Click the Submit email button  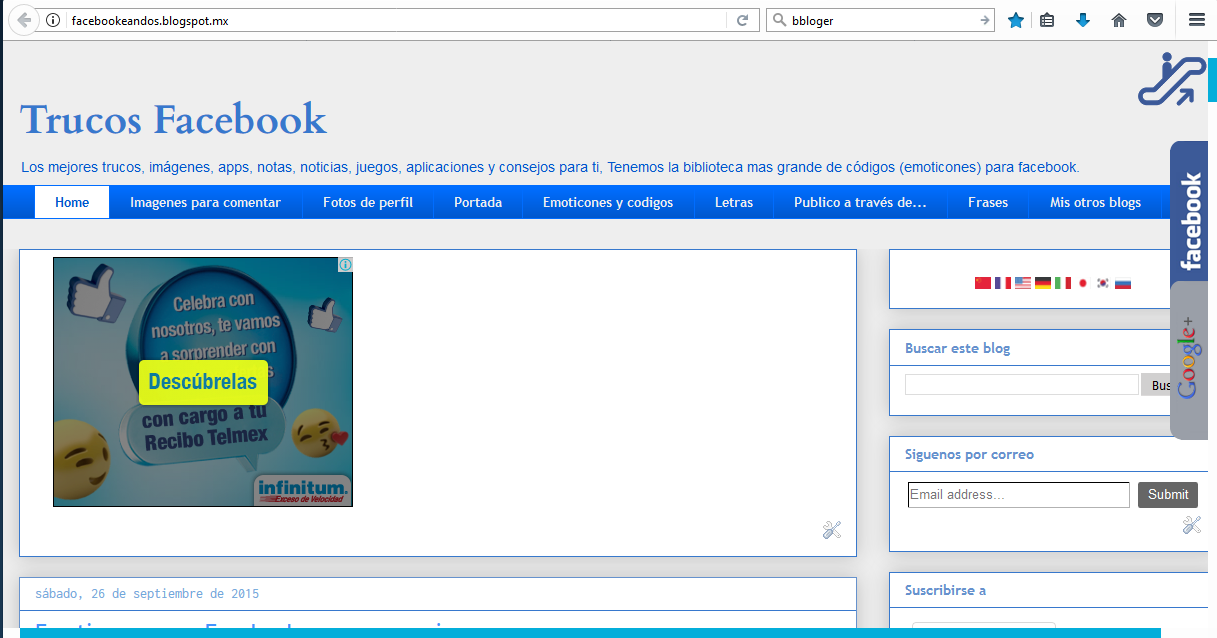(1168, 494)
